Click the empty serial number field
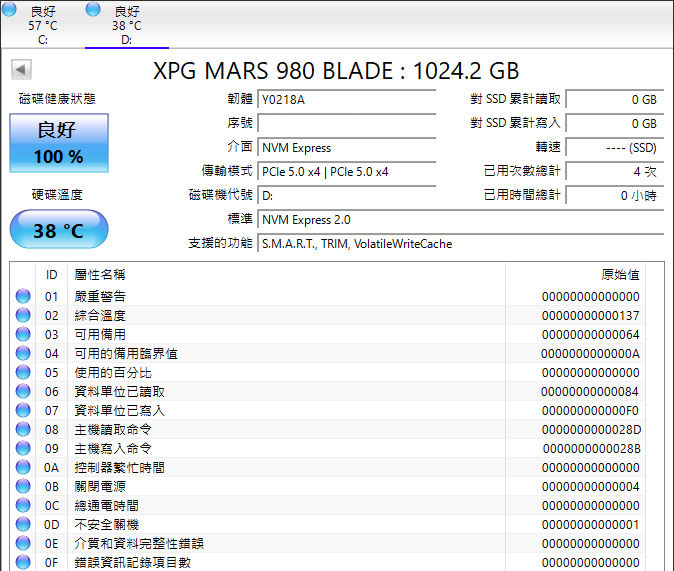The image size is (674, 571). pos(346,123)
